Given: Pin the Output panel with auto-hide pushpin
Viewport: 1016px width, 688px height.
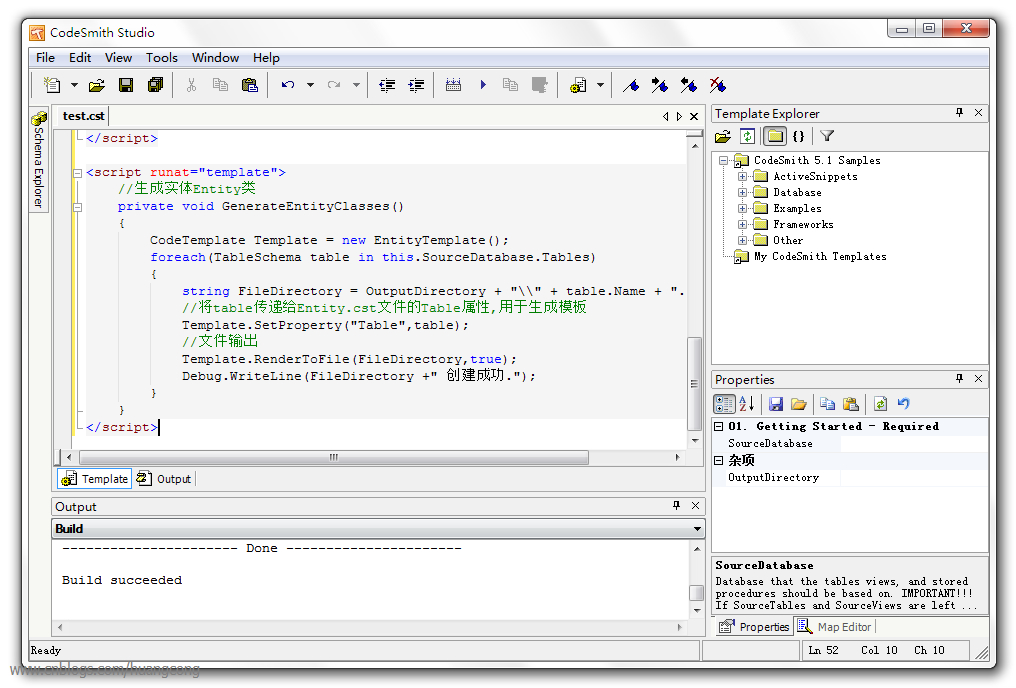Looking at the screenshot, I should coord(676,506).
